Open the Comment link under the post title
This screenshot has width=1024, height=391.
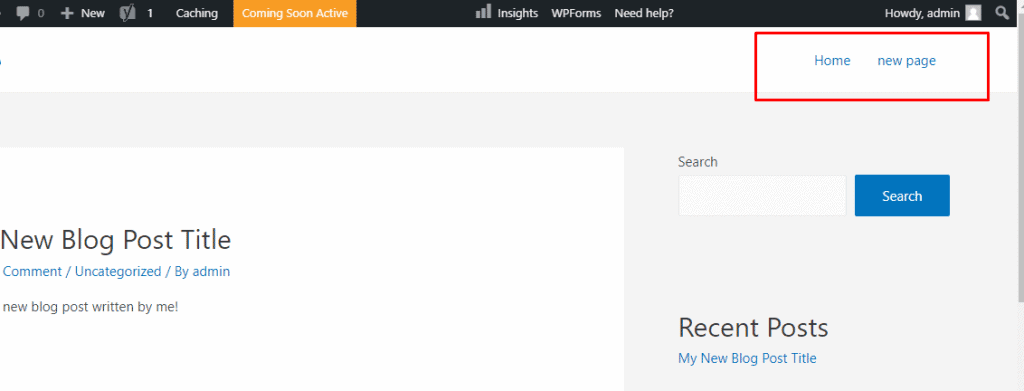(32, 271)
